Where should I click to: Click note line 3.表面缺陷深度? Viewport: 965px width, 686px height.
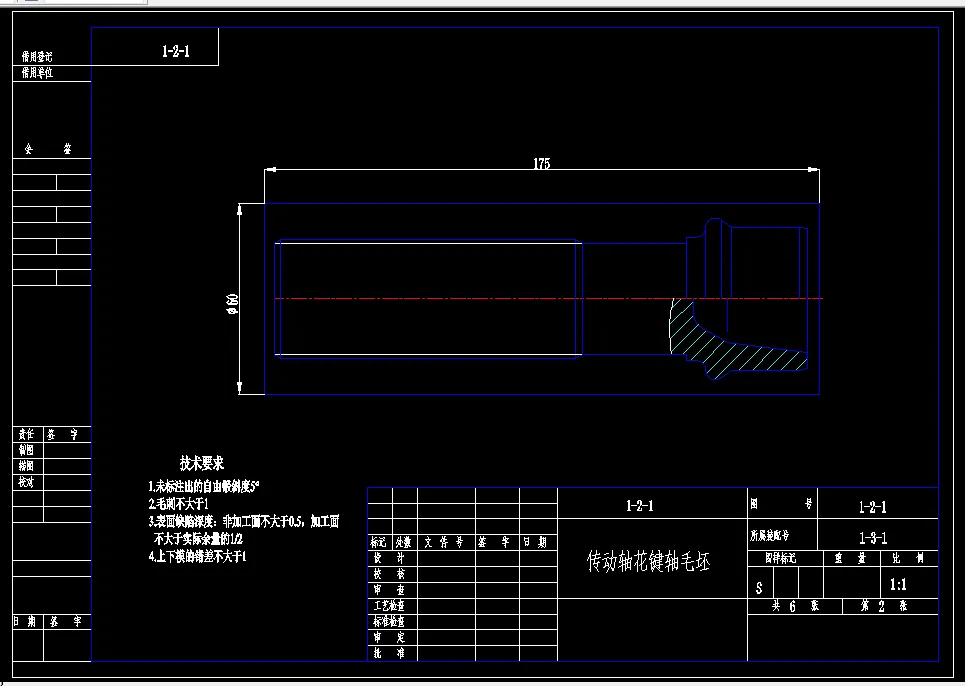244,522
